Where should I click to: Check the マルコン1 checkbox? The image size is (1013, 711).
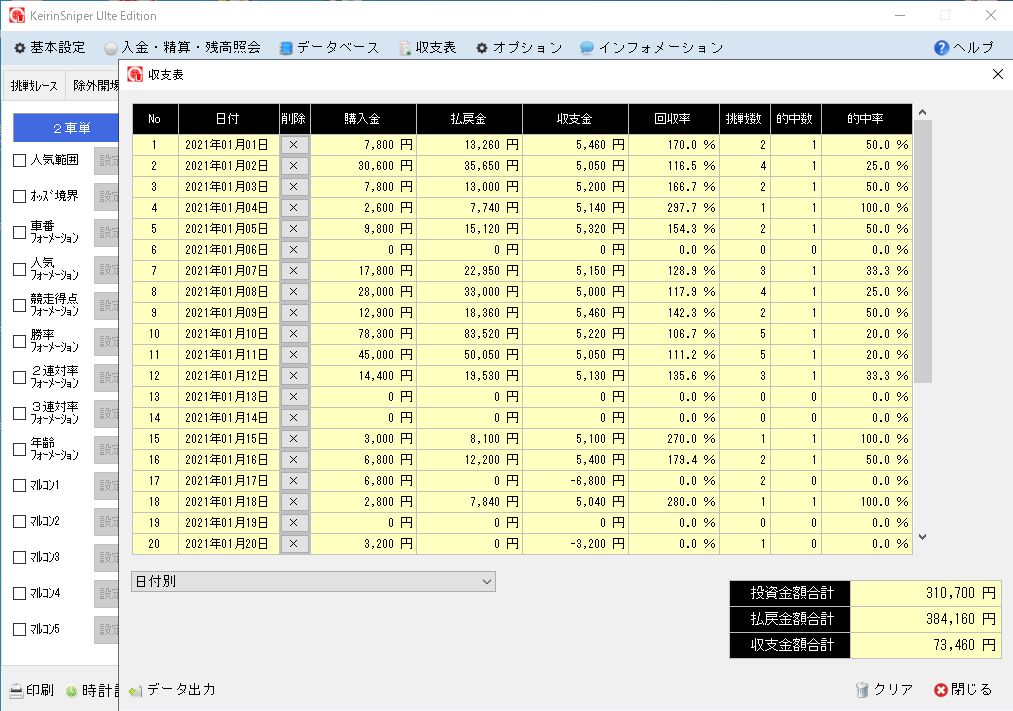click(20, 485)
